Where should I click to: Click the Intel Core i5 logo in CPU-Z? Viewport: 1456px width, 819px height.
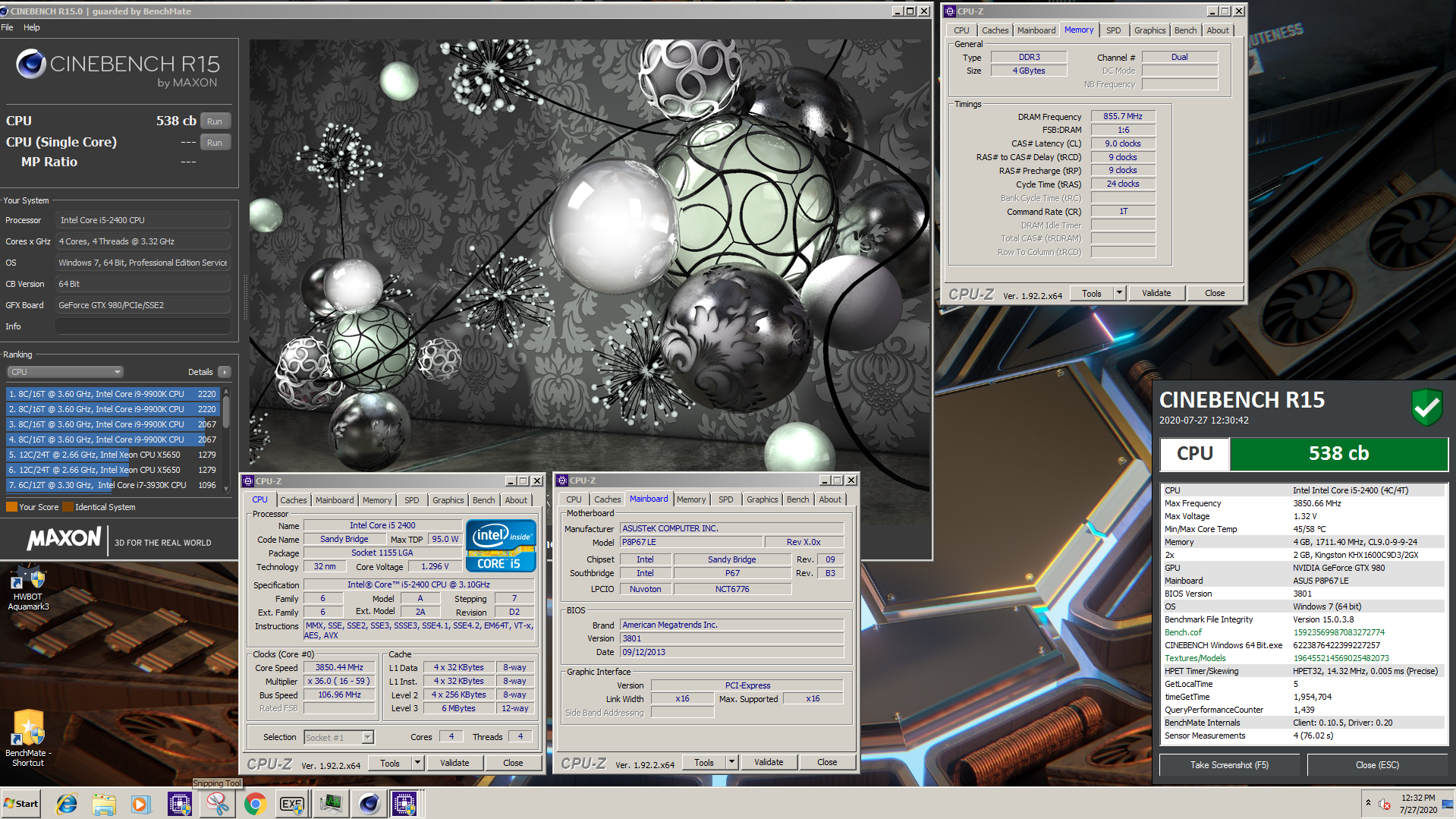click(501, 545)
